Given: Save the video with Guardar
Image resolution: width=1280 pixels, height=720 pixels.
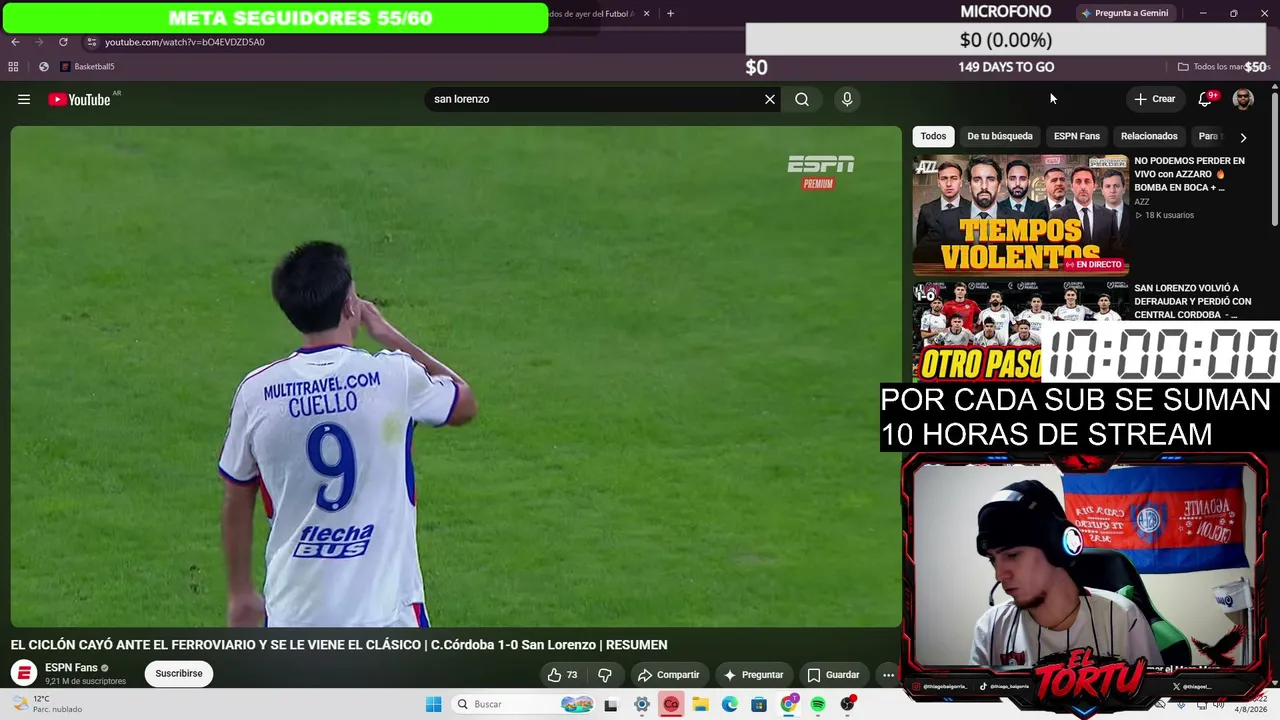Looking at the screenshot, I should (x=833, y=675).
